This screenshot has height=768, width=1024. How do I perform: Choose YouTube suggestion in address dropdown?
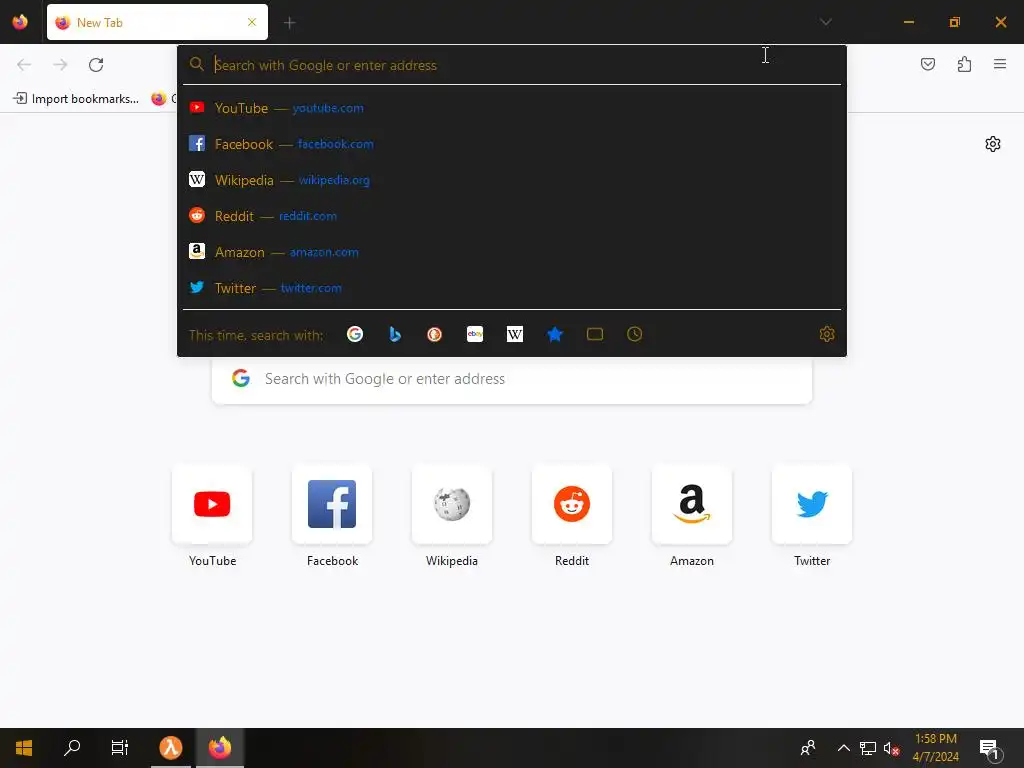512,108
